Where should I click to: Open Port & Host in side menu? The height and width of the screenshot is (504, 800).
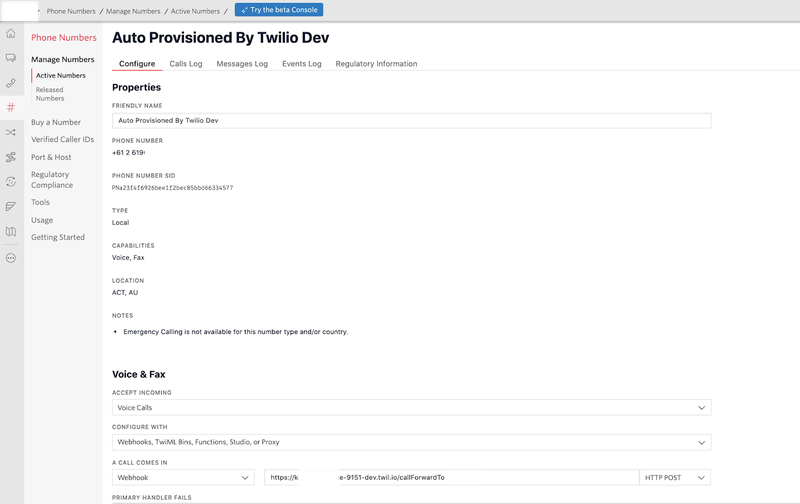pyautogui.click(x=51, y=157)
